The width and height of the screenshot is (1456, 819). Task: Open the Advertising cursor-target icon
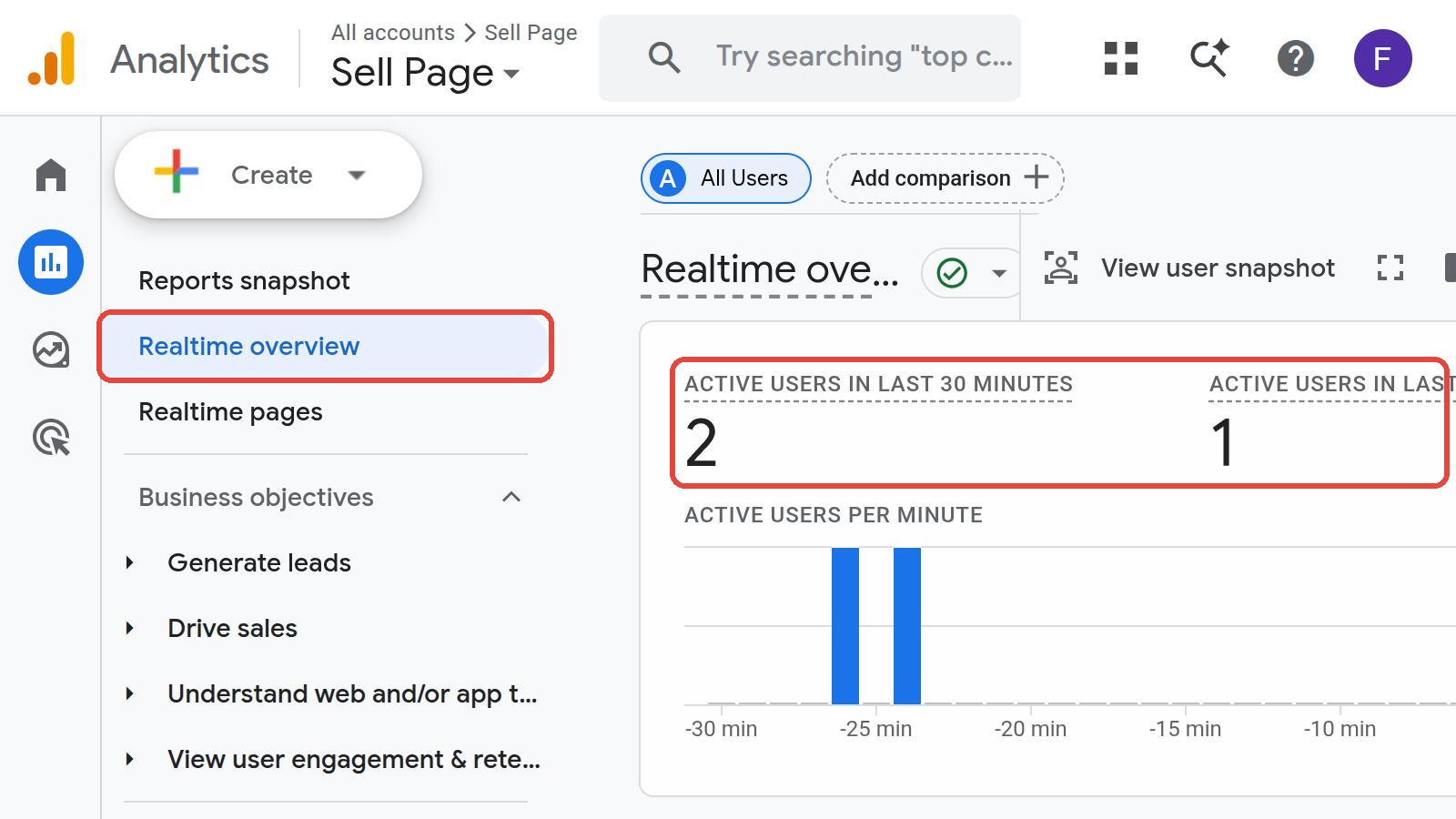51,437
